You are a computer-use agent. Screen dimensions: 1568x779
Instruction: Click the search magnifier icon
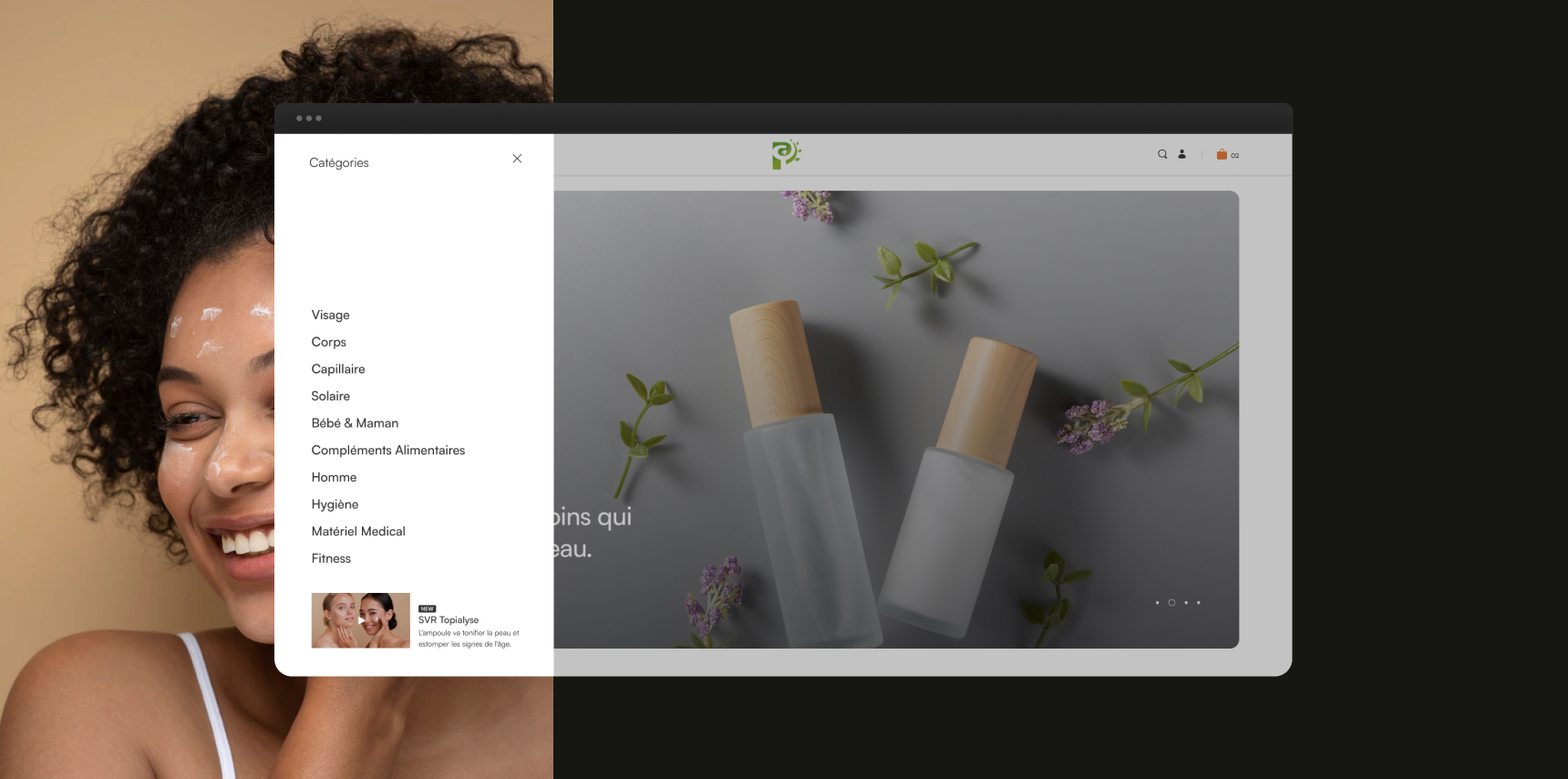(x=1162, y=154)
